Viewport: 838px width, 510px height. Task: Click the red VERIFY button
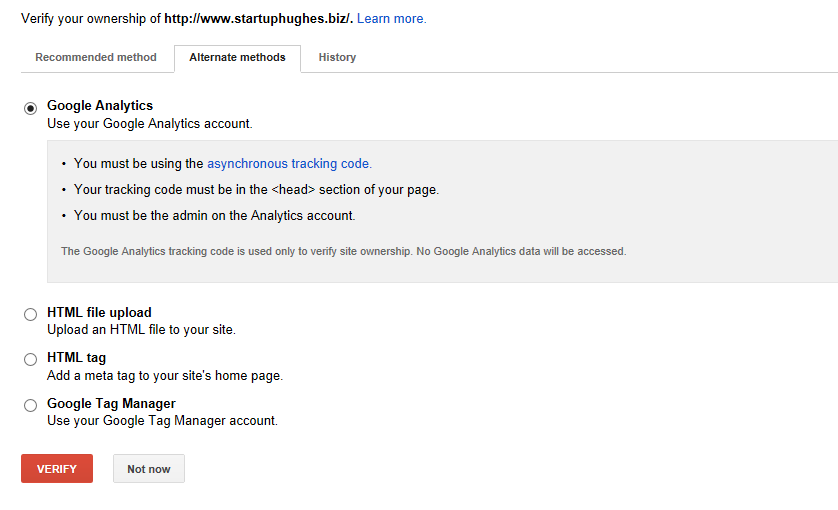[57, 469]
